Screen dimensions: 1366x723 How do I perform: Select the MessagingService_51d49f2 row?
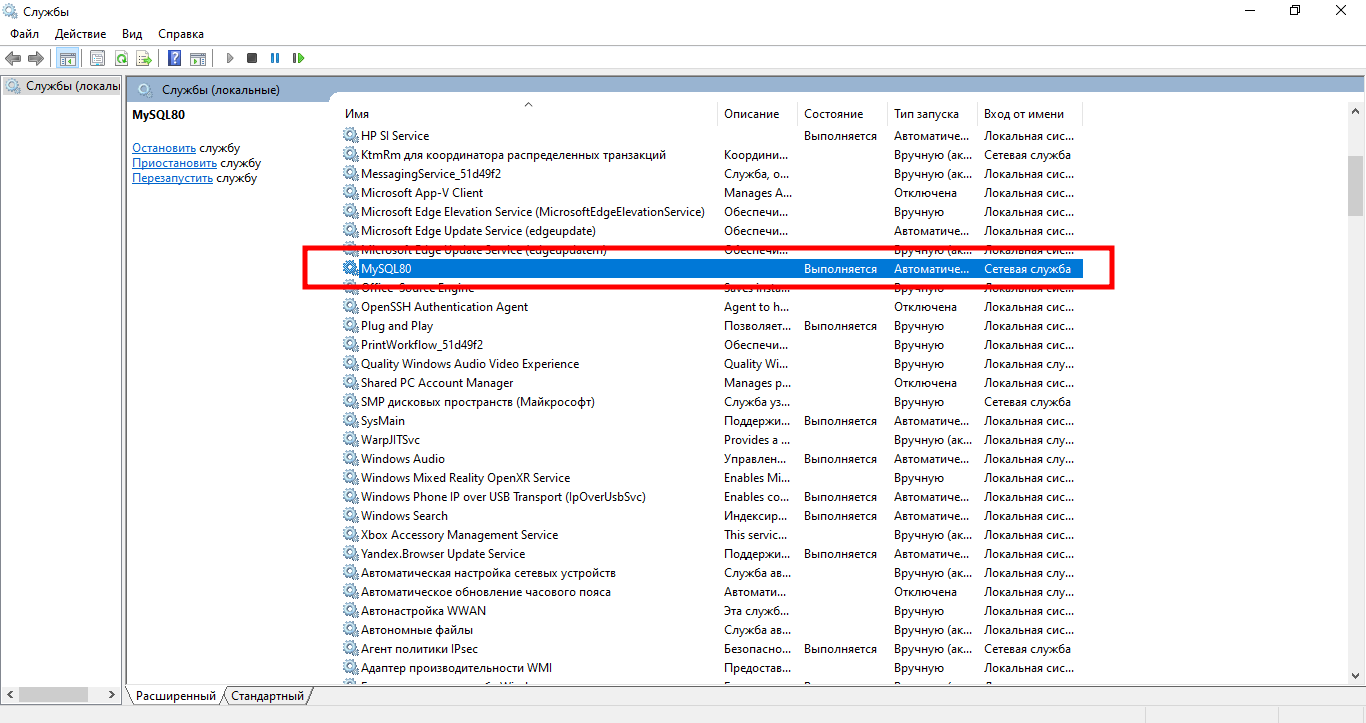[x=711, y=174]
